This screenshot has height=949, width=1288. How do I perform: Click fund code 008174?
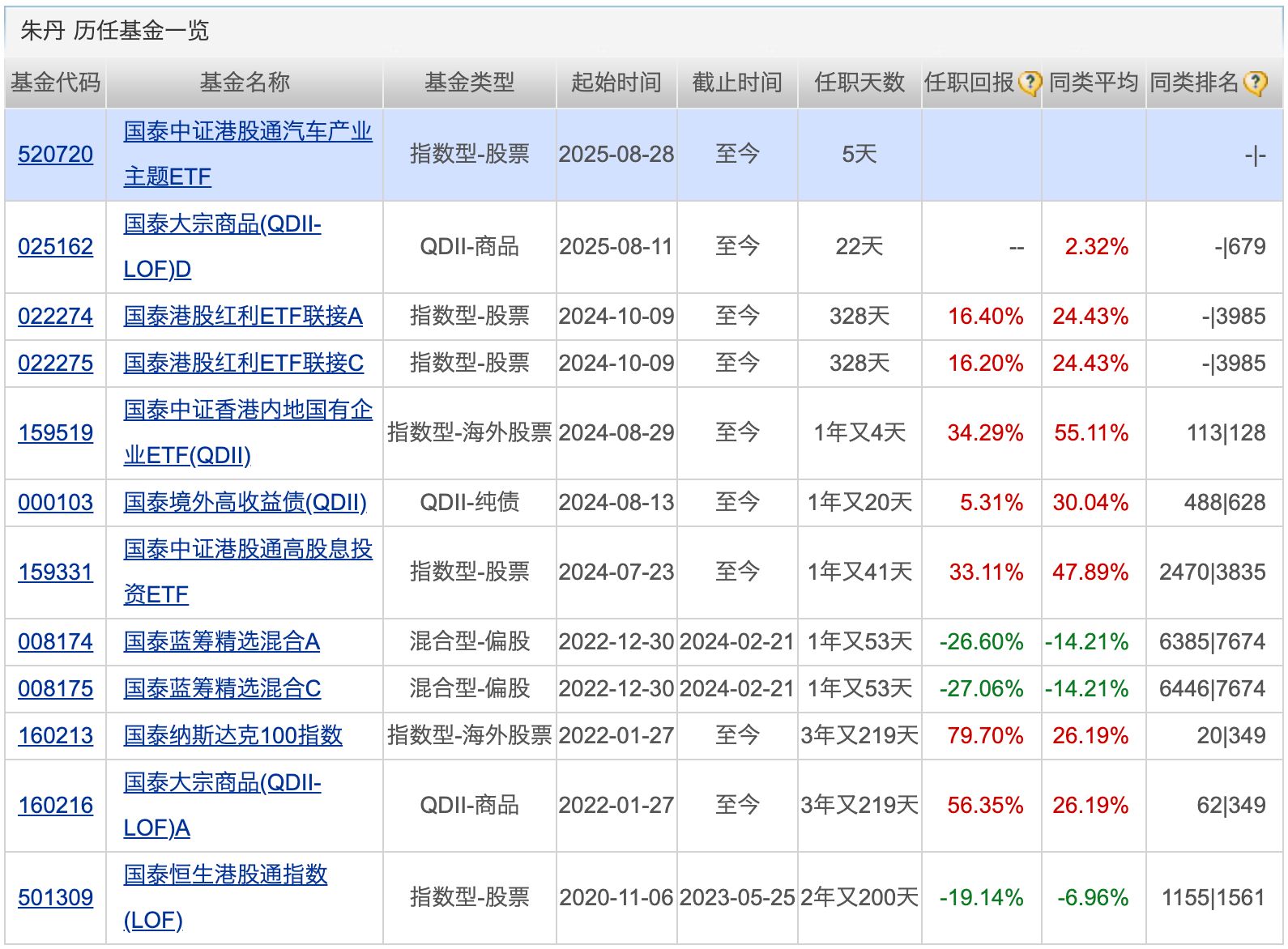[55, 642]
